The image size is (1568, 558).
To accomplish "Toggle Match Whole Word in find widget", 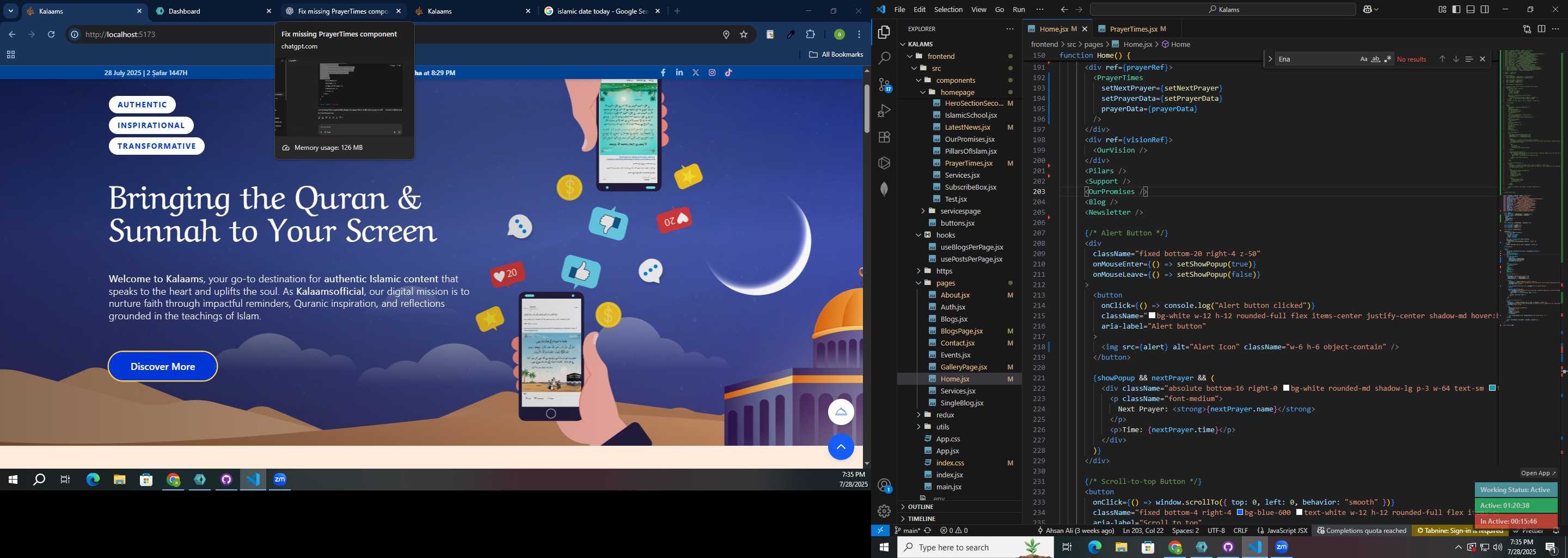I will tap(1376, 59).
